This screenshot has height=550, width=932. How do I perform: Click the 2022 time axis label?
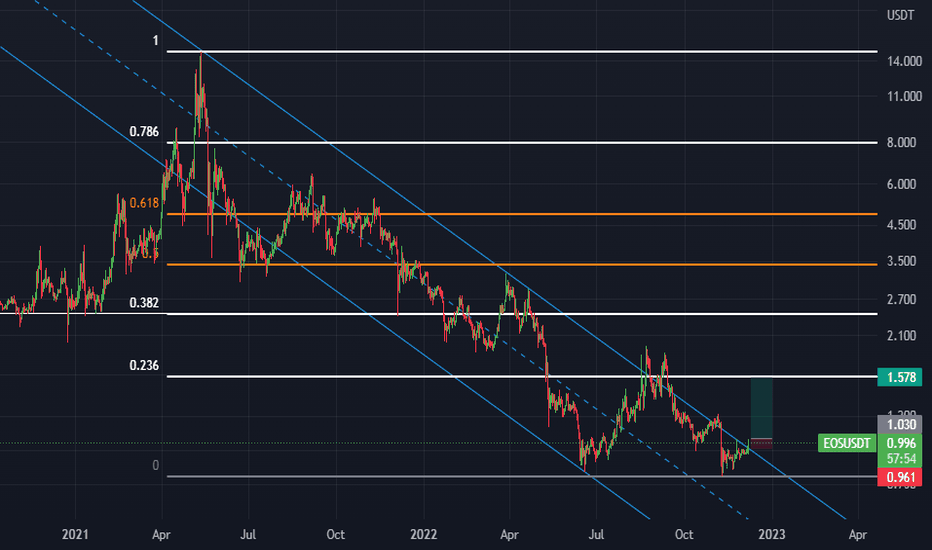[424, 534]
